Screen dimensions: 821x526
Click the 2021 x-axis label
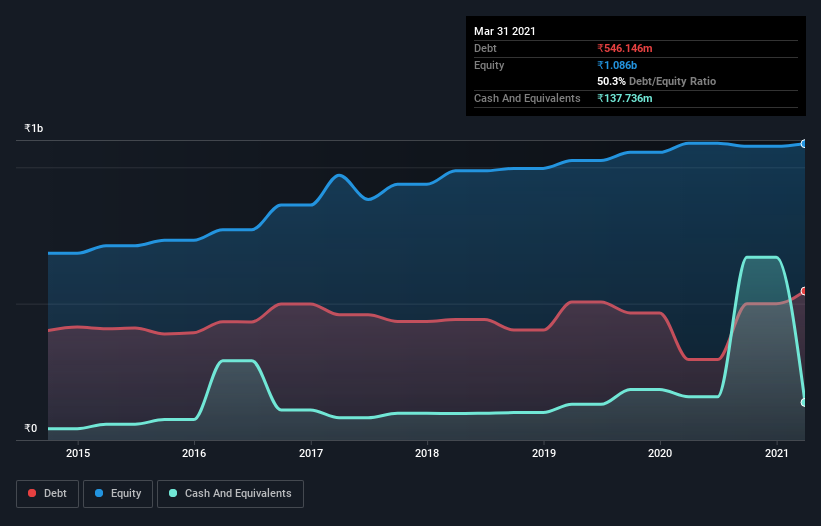click(777, 453)
